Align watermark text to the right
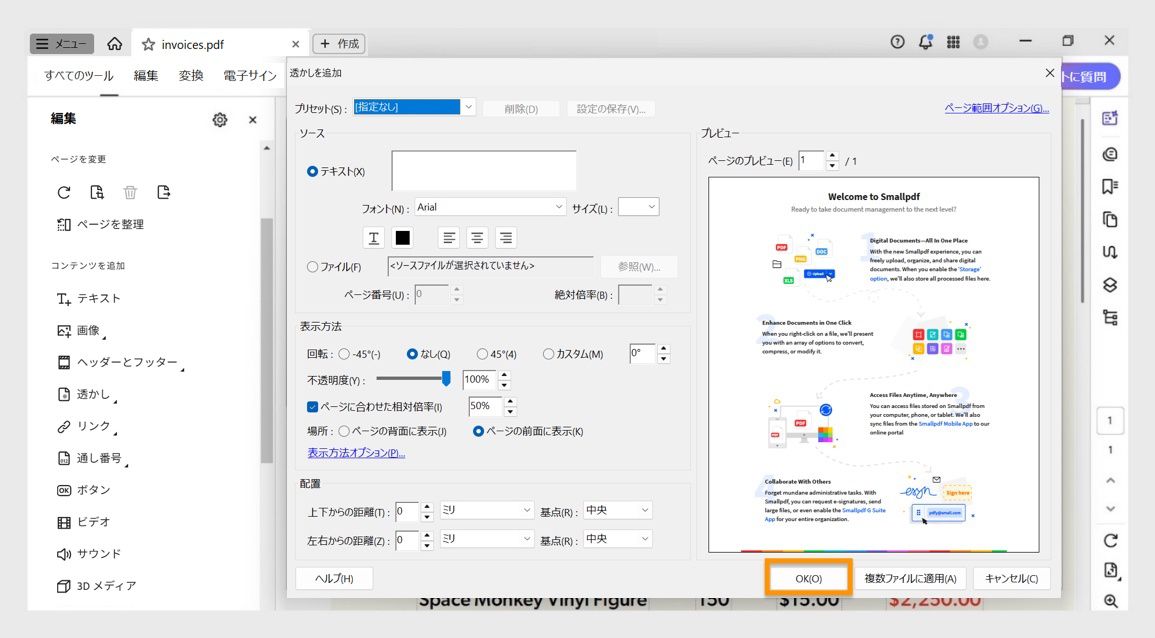Screen dimensions: 1155x638 pos(506,237)
